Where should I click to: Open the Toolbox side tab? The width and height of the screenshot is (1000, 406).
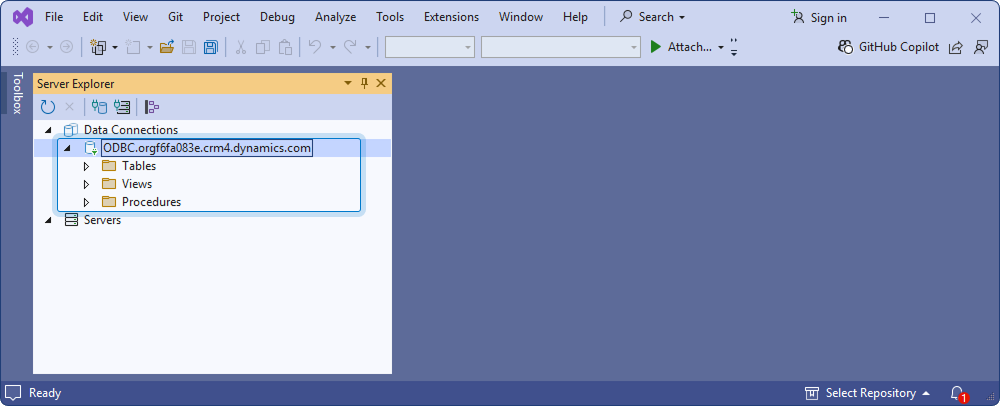click(17, 93)
